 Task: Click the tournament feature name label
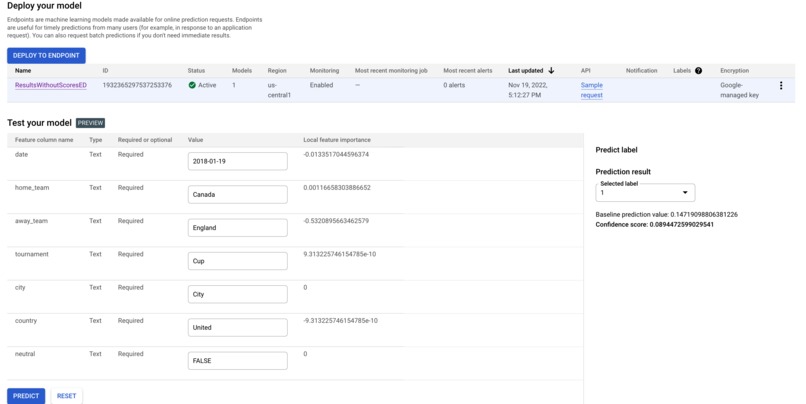pos(32,254)
